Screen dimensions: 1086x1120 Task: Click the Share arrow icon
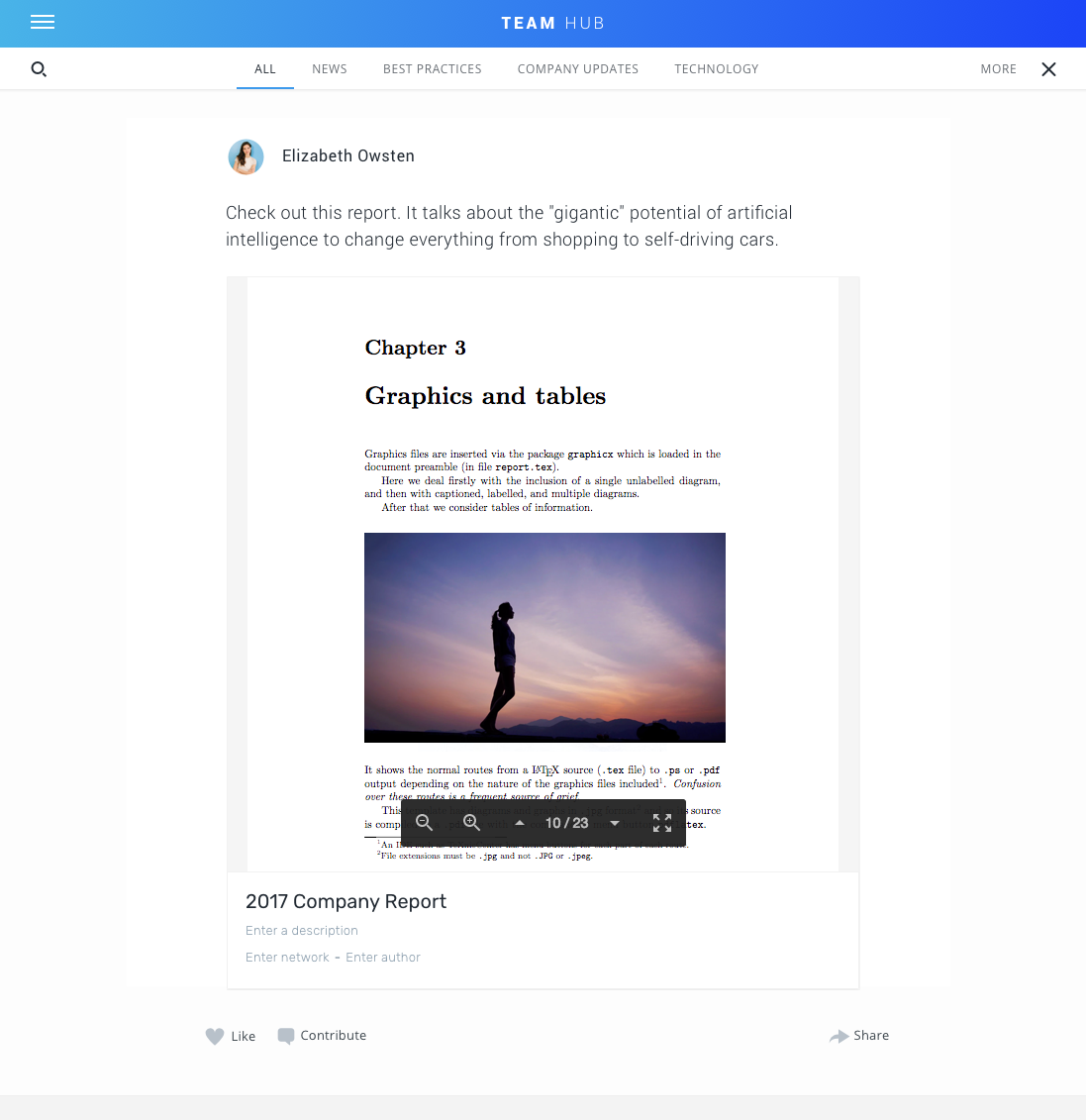pyautogui.click(x=837, y=1035)
